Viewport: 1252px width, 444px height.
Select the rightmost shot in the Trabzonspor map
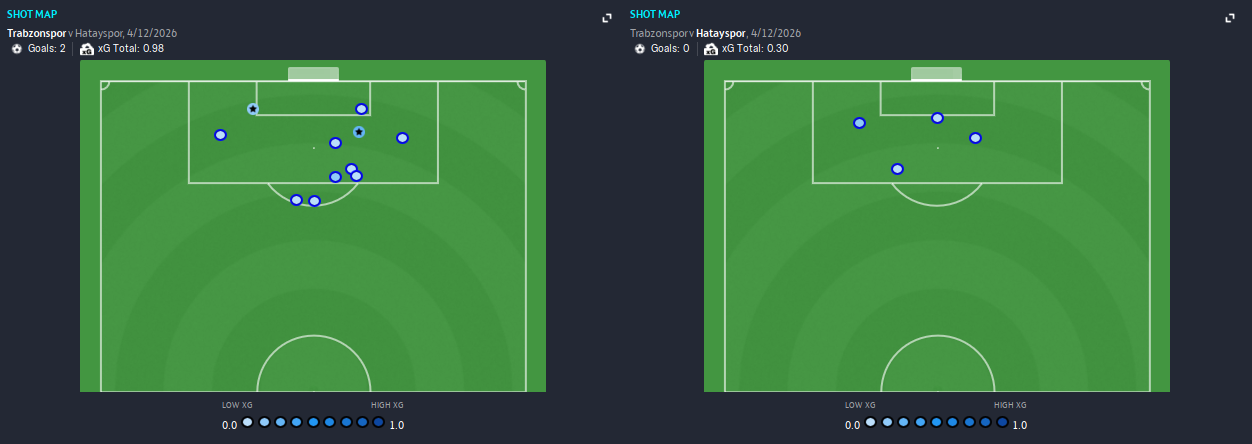402,138
